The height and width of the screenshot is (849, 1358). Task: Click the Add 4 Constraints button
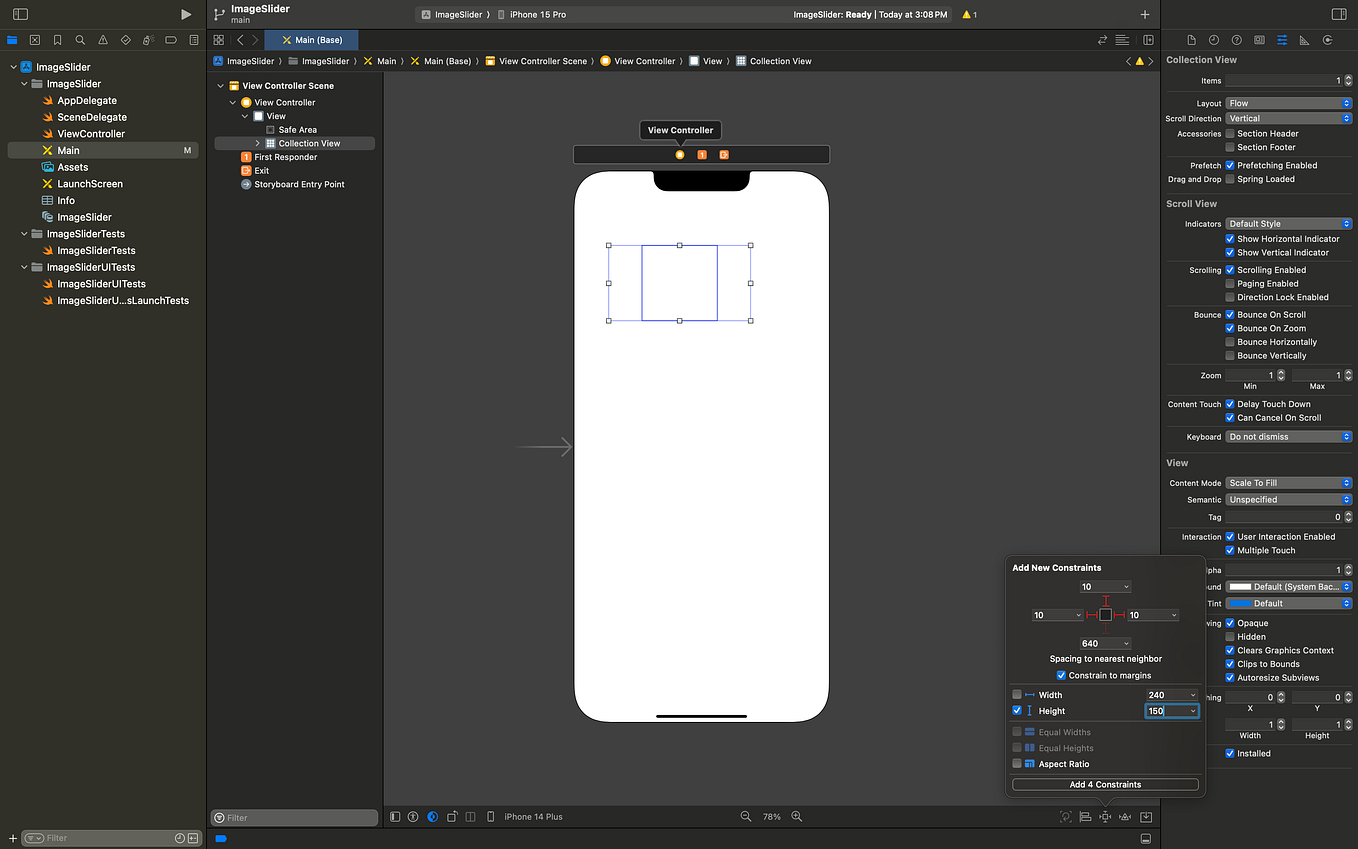click(x=1104, y=784)
